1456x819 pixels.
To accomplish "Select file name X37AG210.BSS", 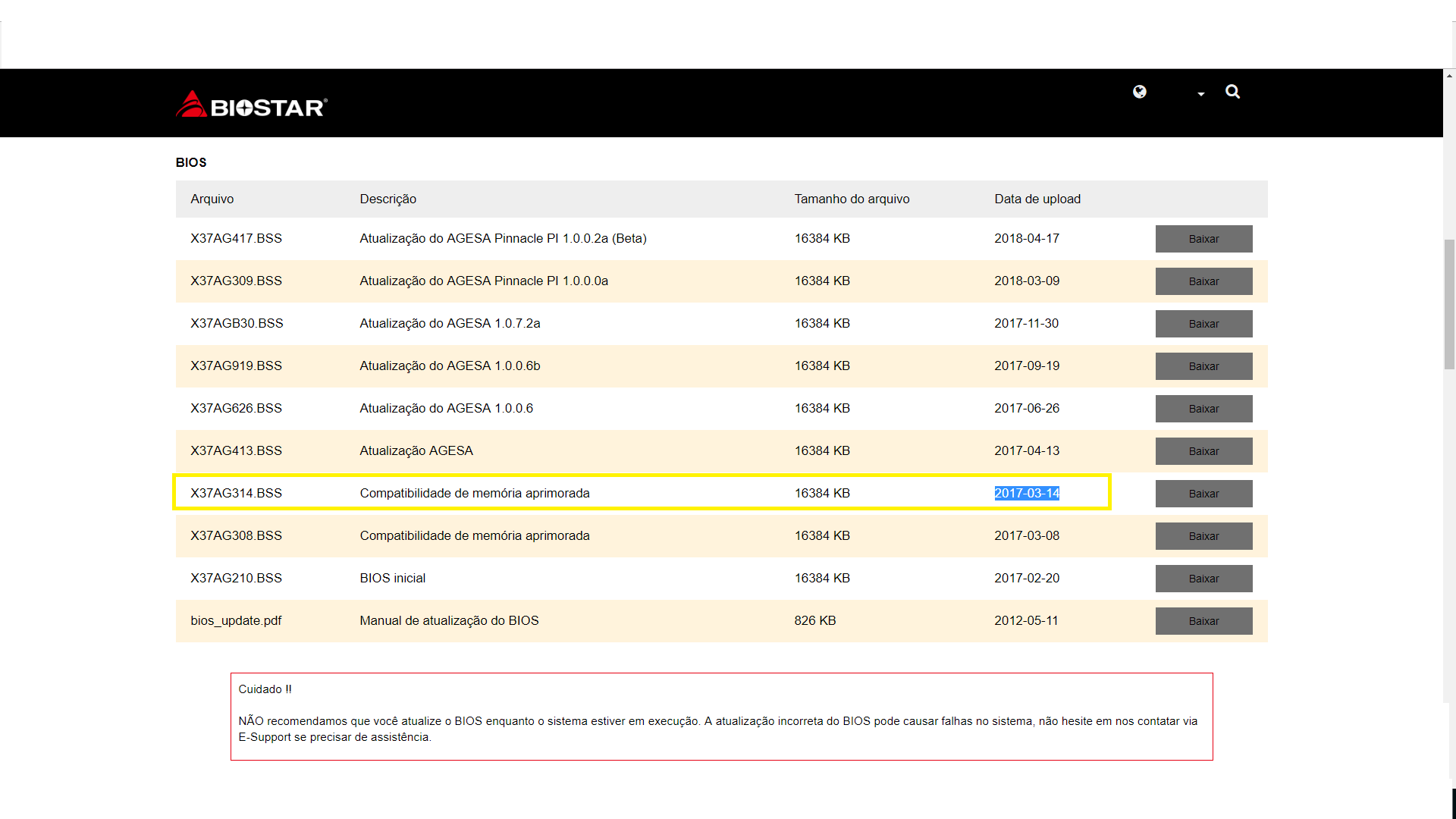I will click(x=236, y=578).
